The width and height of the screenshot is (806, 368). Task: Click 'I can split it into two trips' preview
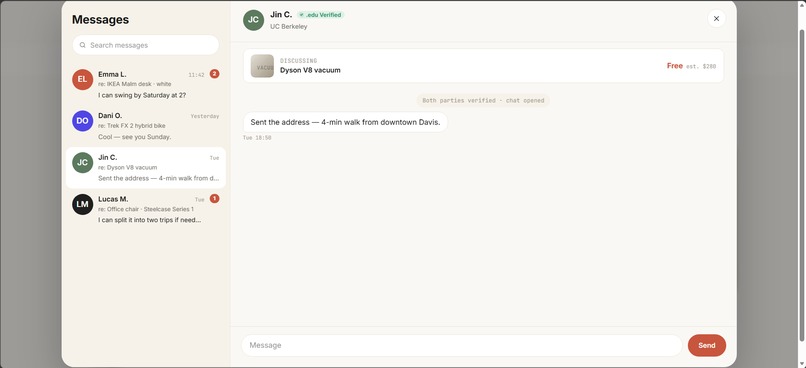coord(150,220)
